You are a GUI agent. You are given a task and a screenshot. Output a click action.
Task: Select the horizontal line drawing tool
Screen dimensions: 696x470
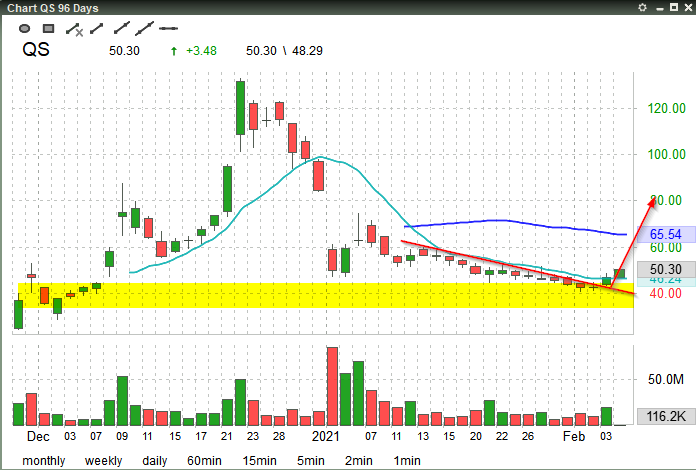click(169, 28)
